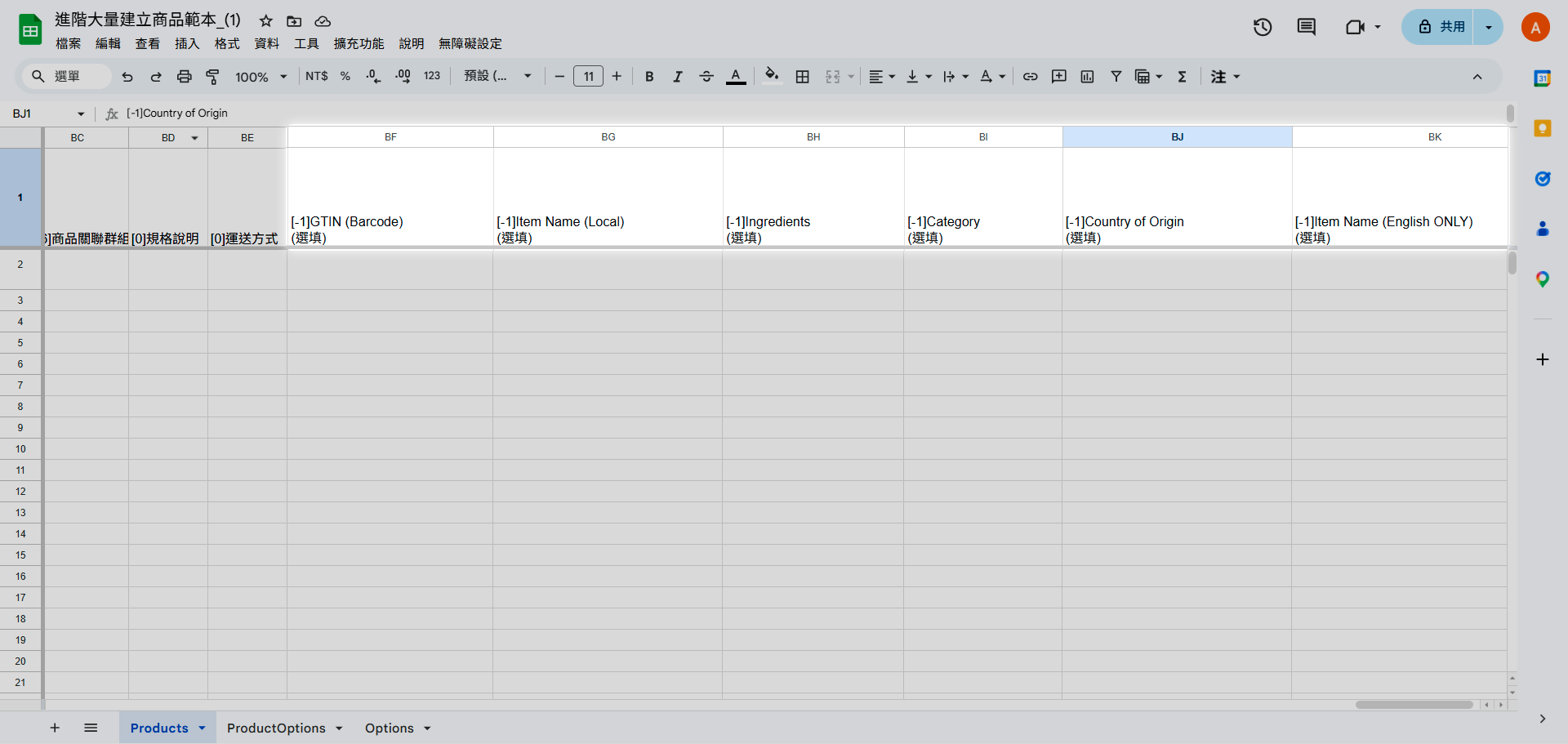Format as NT$ currency
Viewport: 1568px width, 744px height.
(x=317, y=76)
